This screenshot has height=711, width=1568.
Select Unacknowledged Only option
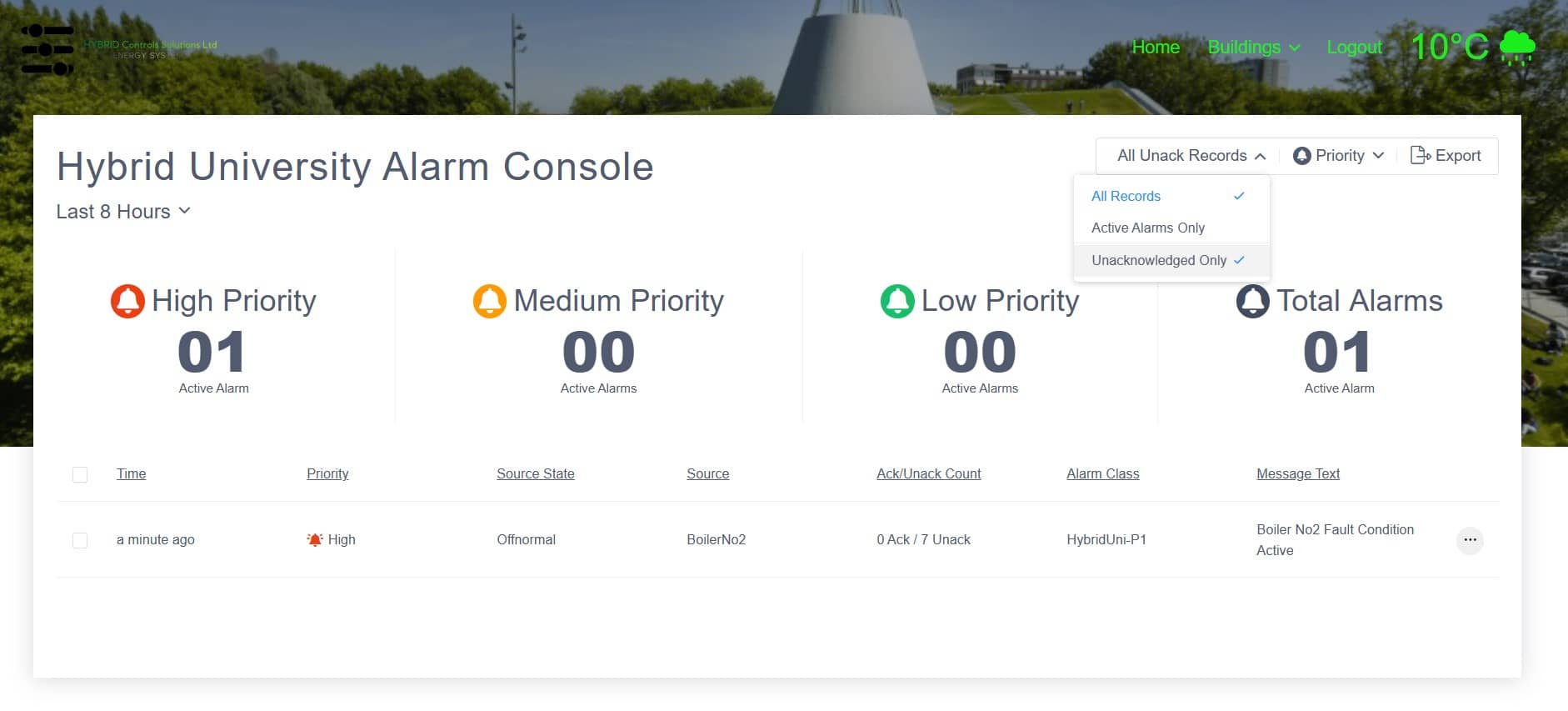tap(1158, 260)
